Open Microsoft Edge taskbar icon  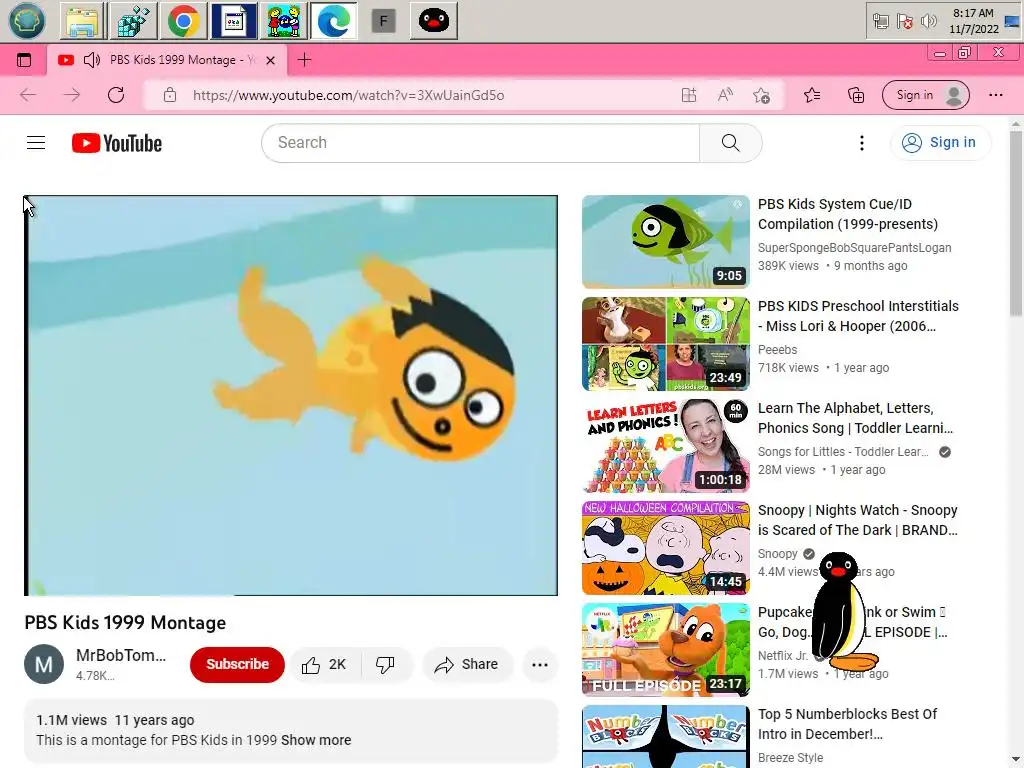334,21
